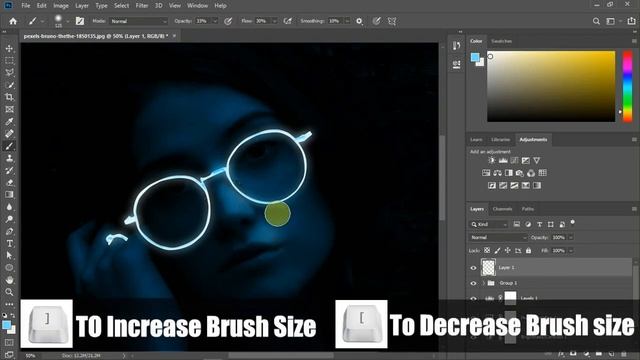Select the Crop tool

tap(9, 97)
